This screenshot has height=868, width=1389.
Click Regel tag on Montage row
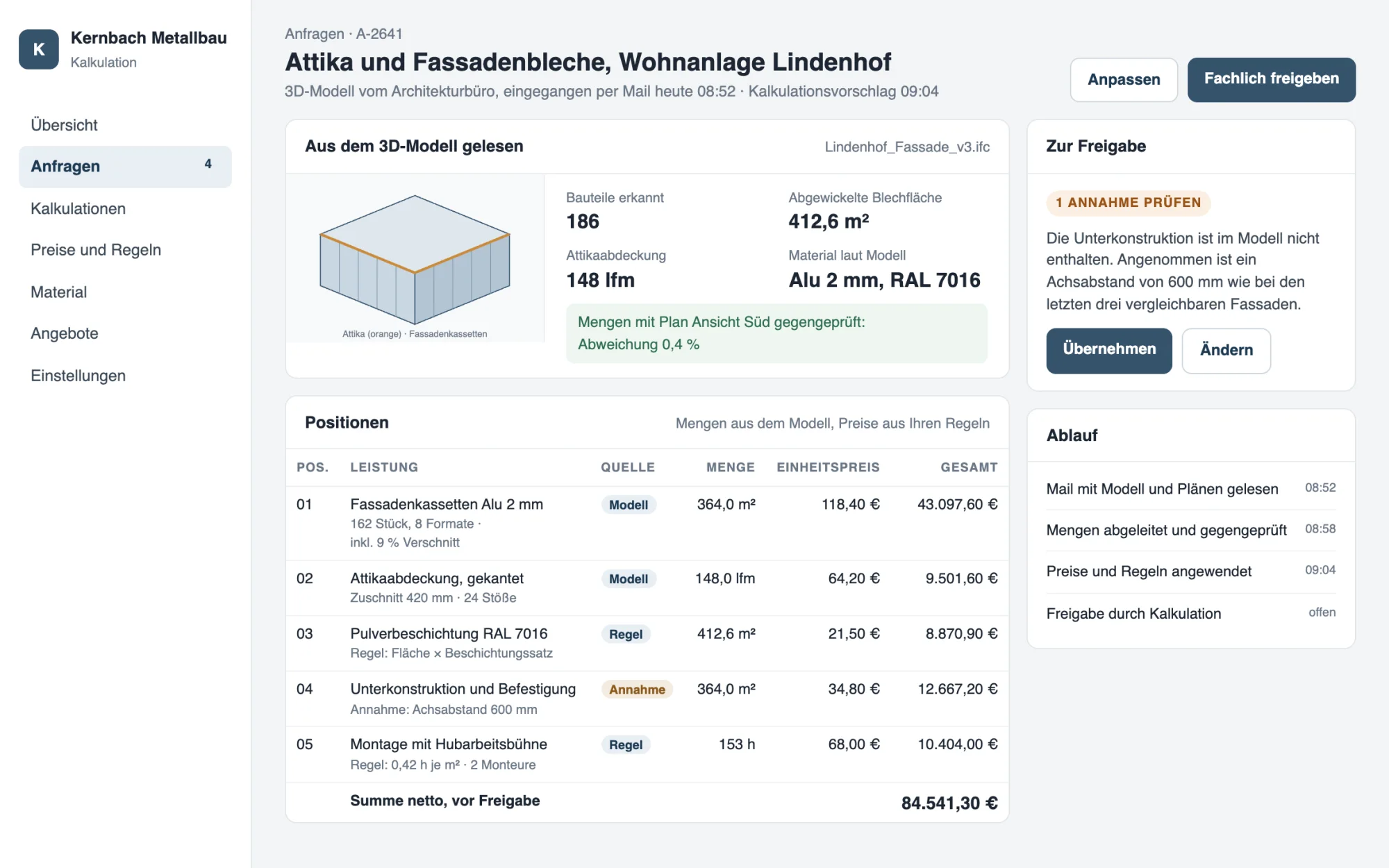pyautogui.click(x=626, y=745)
